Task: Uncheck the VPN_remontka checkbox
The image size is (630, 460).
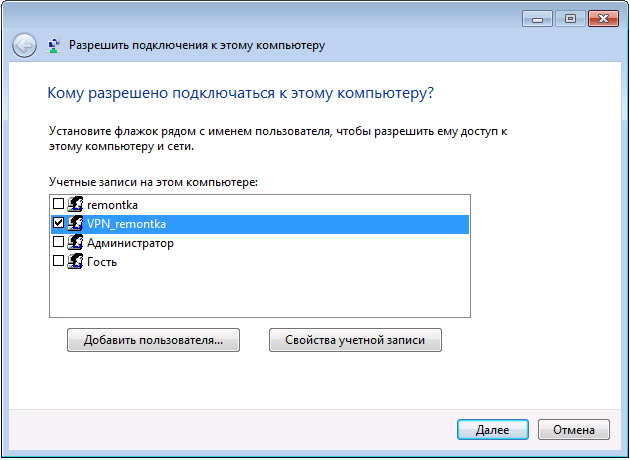Action: [58, 224]
